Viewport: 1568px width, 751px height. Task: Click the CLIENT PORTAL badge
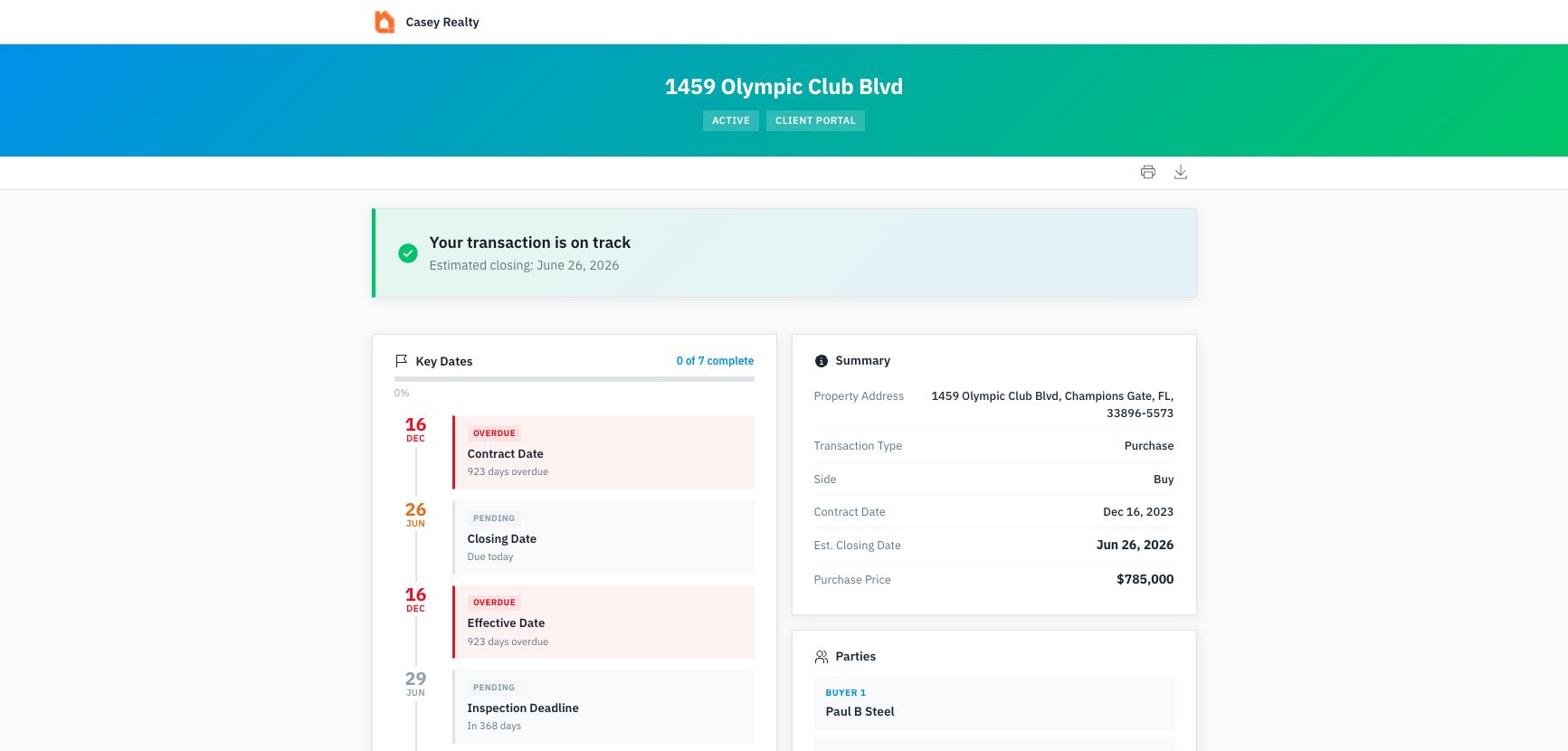pos(815,120)
